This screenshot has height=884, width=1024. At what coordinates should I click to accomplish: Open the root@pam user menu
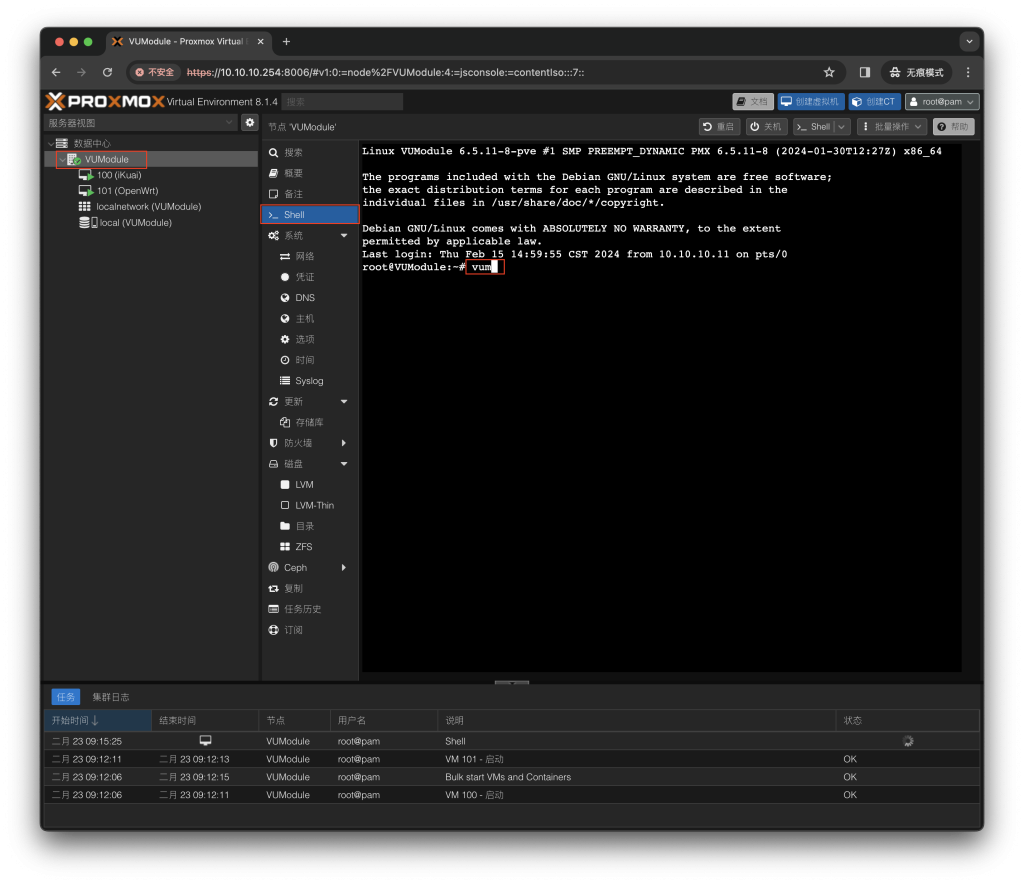click(x=942, y=101)
